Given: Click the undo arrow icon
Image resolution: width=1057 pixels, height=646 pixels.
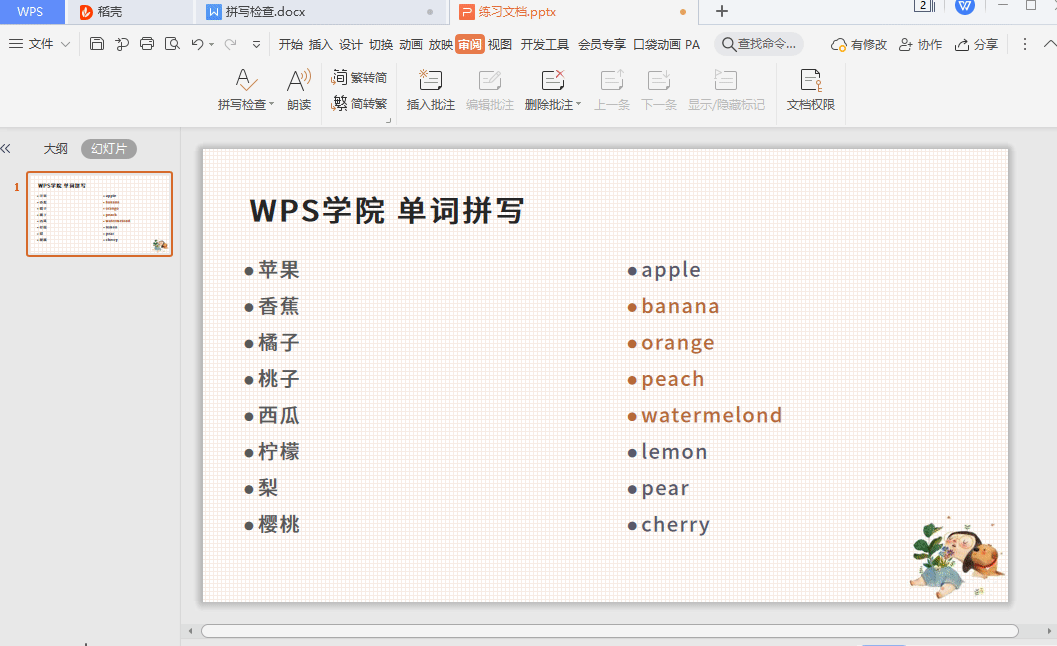Looking at the screenshot, I should tap(197, 44).
